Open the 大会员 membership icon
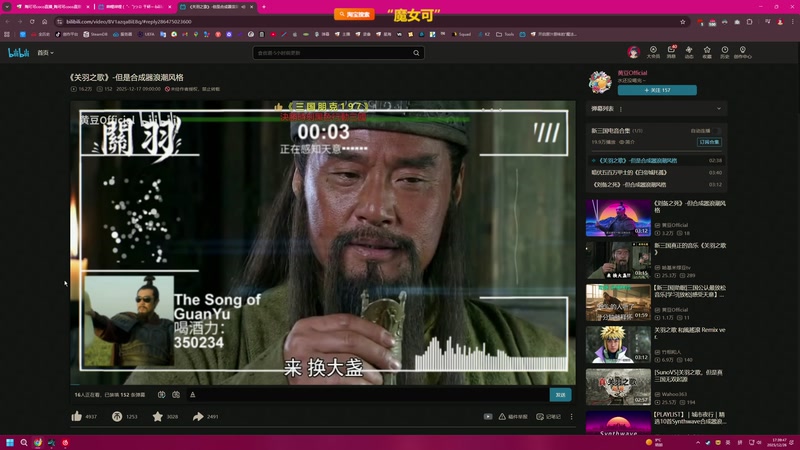The image size is (800, 450). [653, 52]
